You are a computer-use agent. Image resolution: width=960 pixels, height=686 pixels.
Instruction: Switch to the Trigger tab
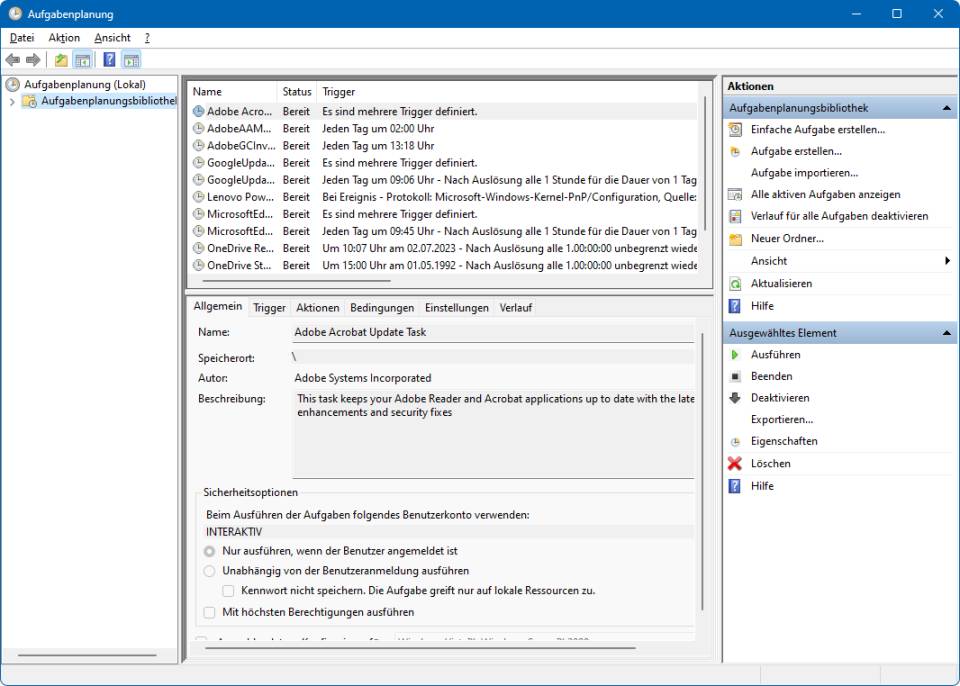(x=268, y=307)
